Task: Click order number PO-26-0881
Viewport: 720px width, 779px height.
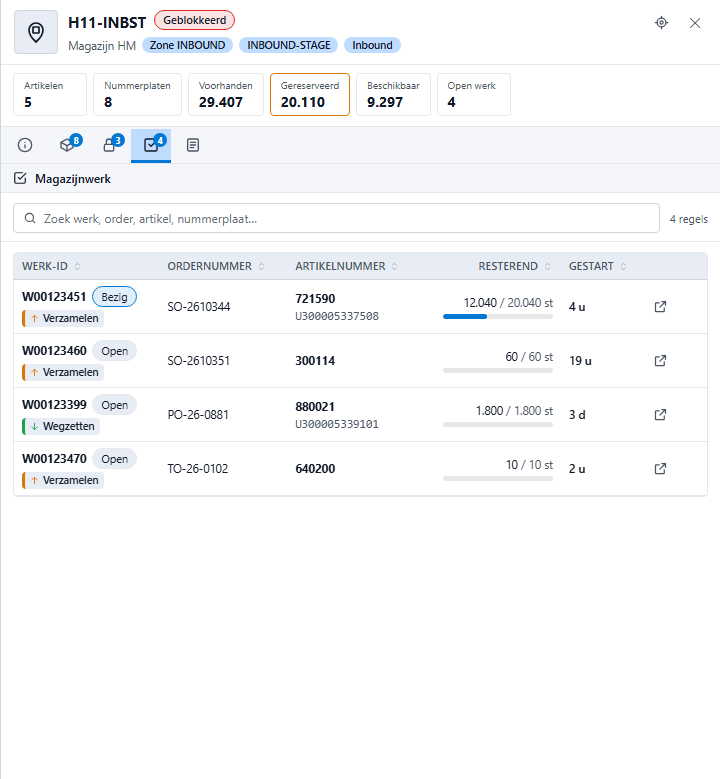Action: [x=198, y=415]
